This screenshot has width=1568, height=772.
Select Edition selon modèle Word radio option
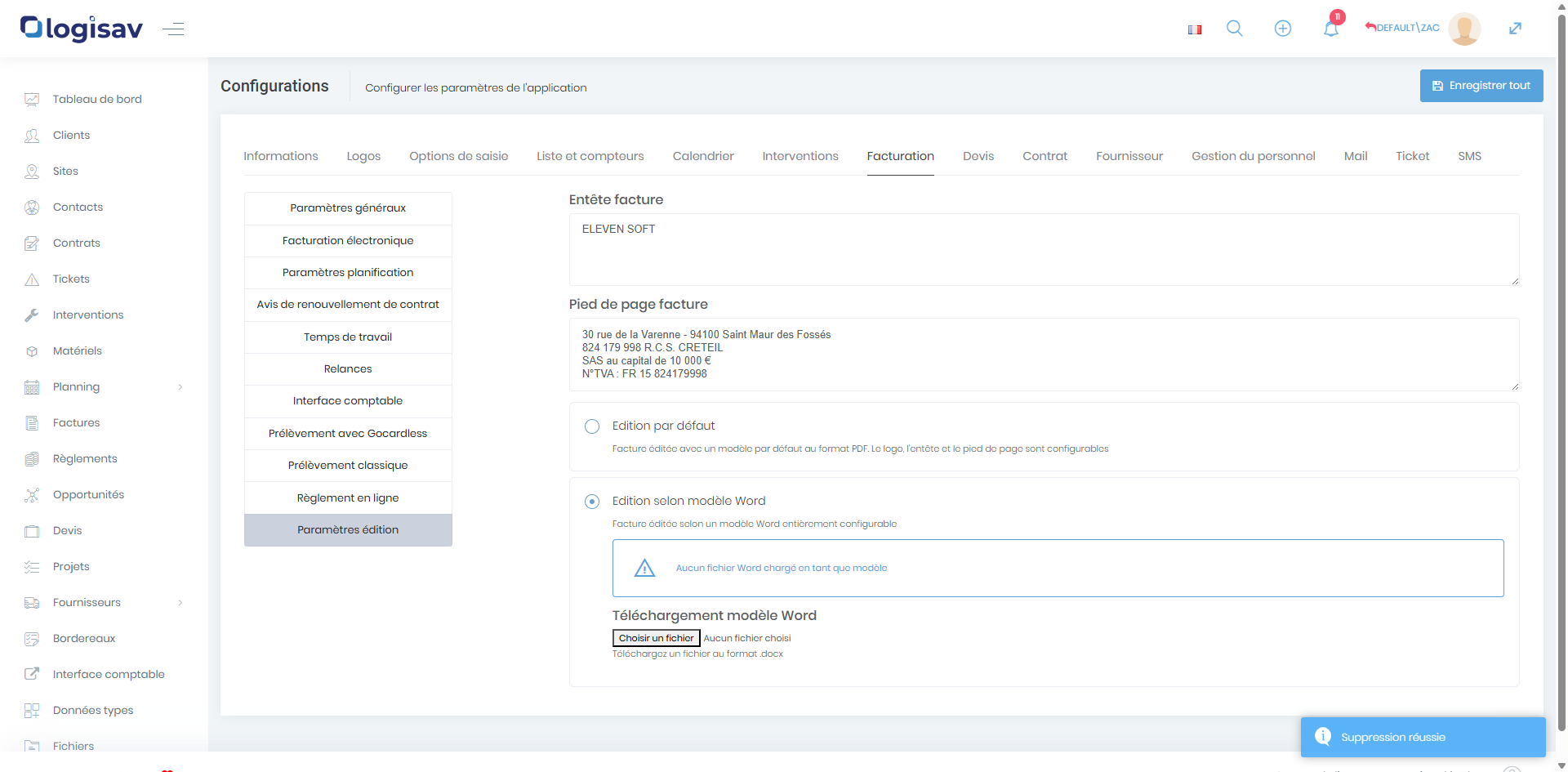[592, 502]
